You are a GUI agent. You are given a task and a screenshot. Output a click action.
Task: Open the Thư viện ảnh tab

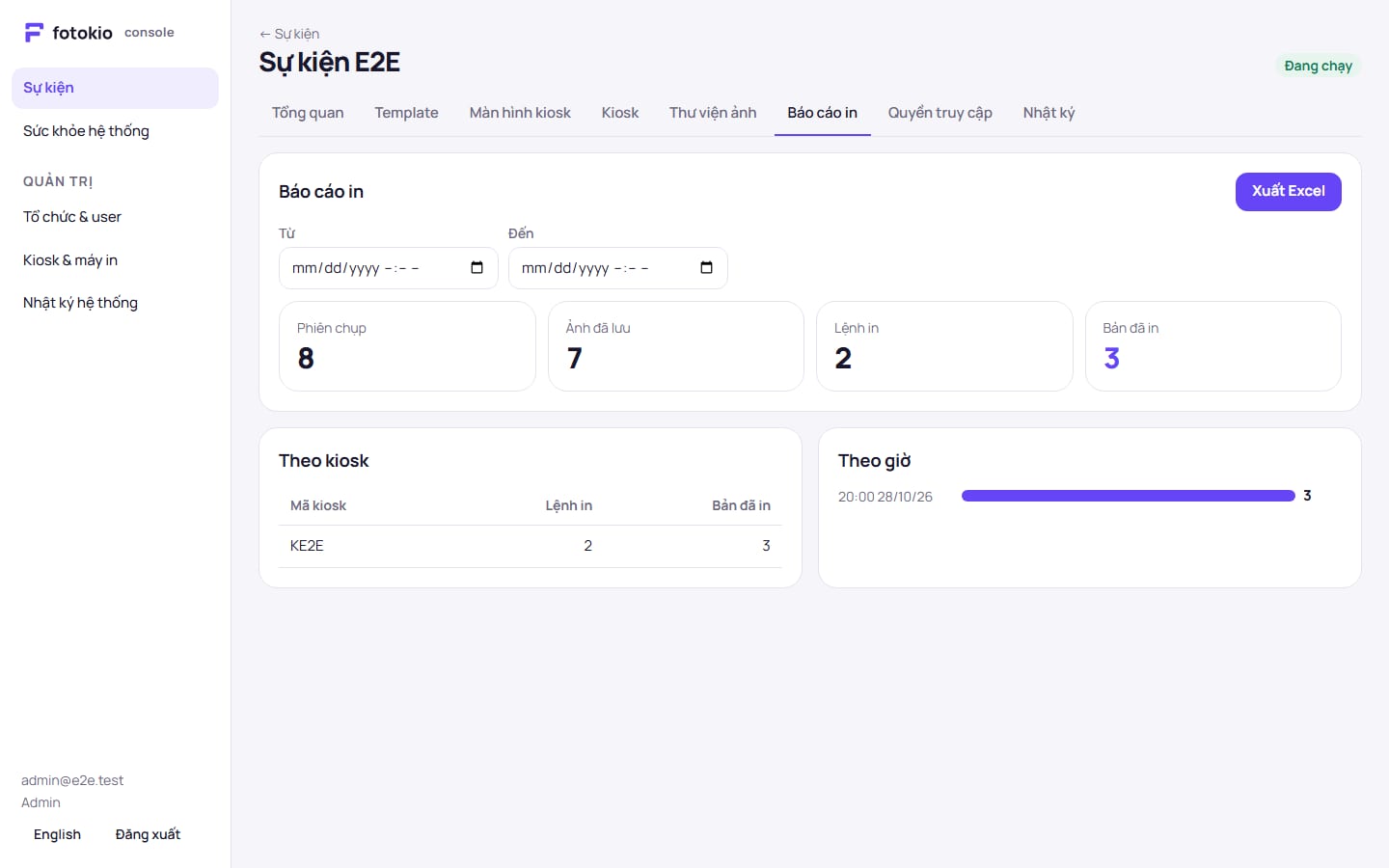pyautogui.click(x=713, y=113)
